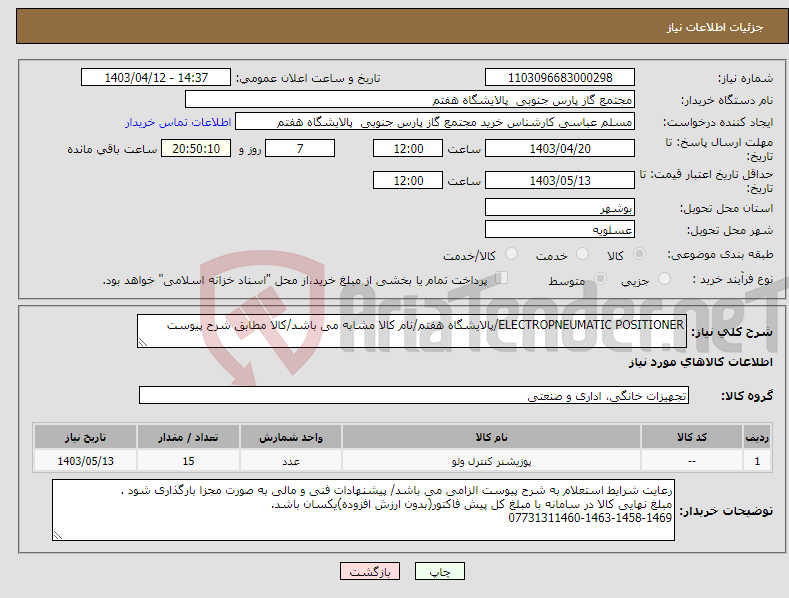Screen dimensions: 789x598
Task: Click the response deadline date 1403/04/20
Action: tap(560, 148)
